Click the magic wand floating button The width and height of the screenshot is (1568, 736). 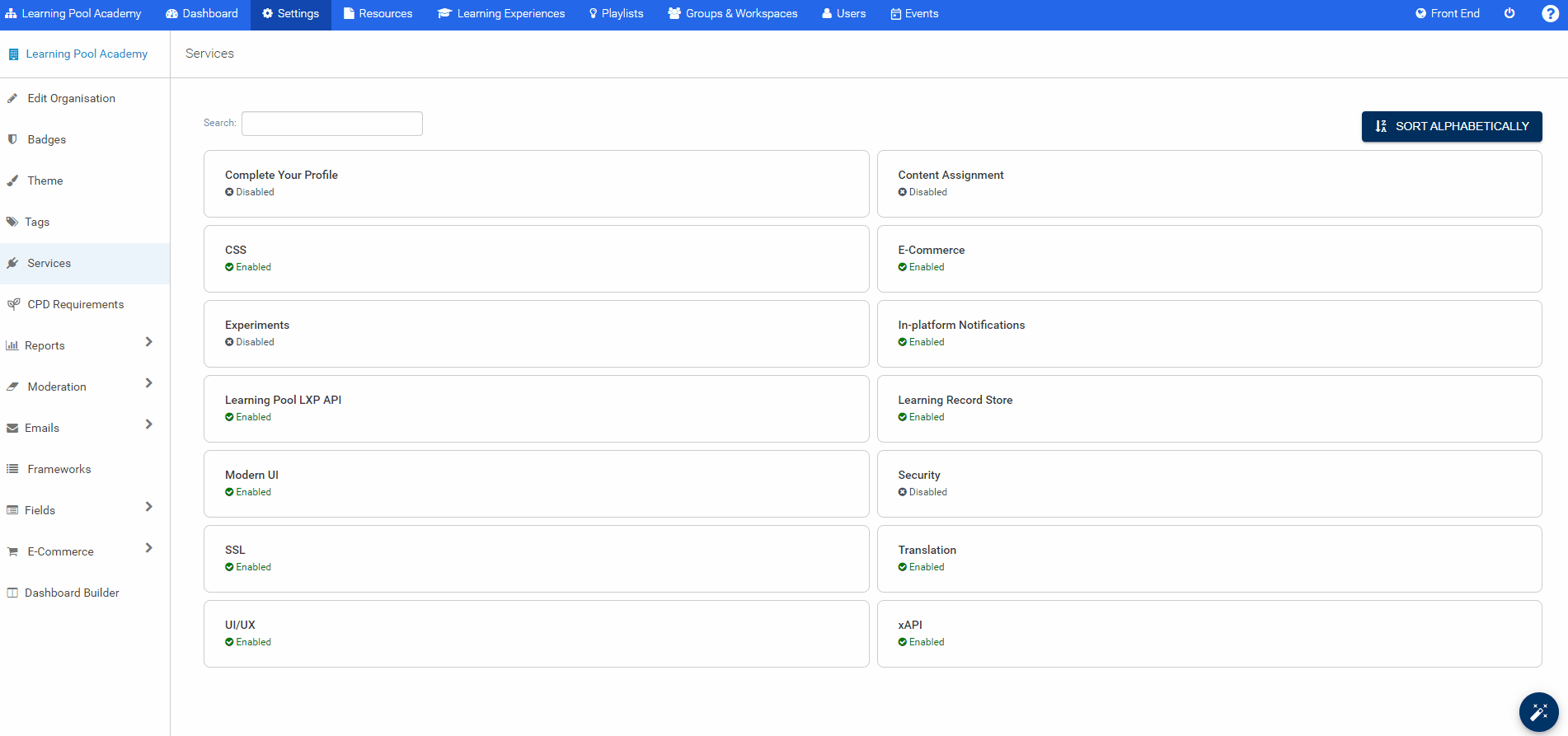(x=1538, y=712)
